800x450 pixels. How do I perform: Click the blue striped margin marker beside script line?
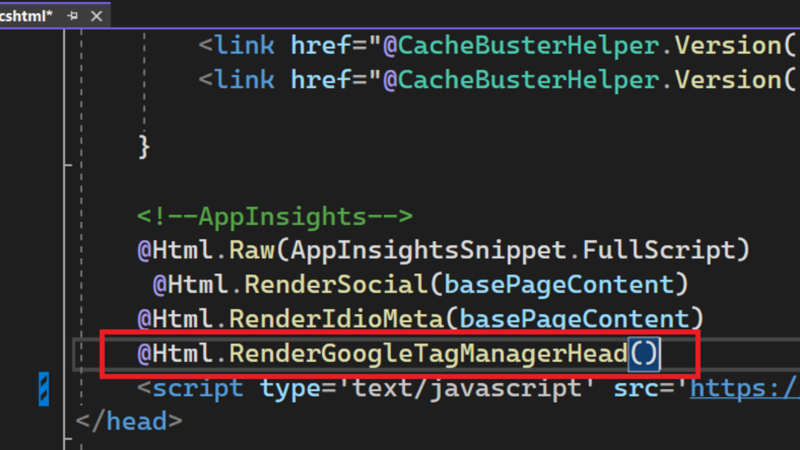[43, 388]
